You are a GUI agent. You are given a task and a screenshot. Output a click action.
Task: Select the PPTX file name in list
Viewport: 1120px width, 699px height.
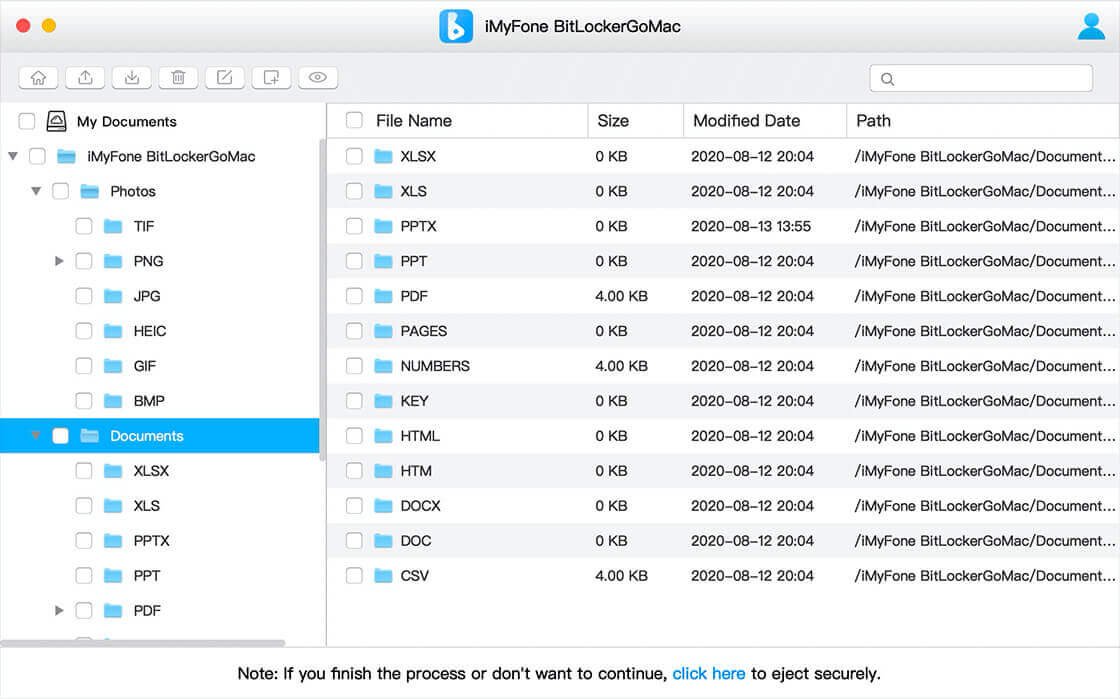tap(418, 226)
